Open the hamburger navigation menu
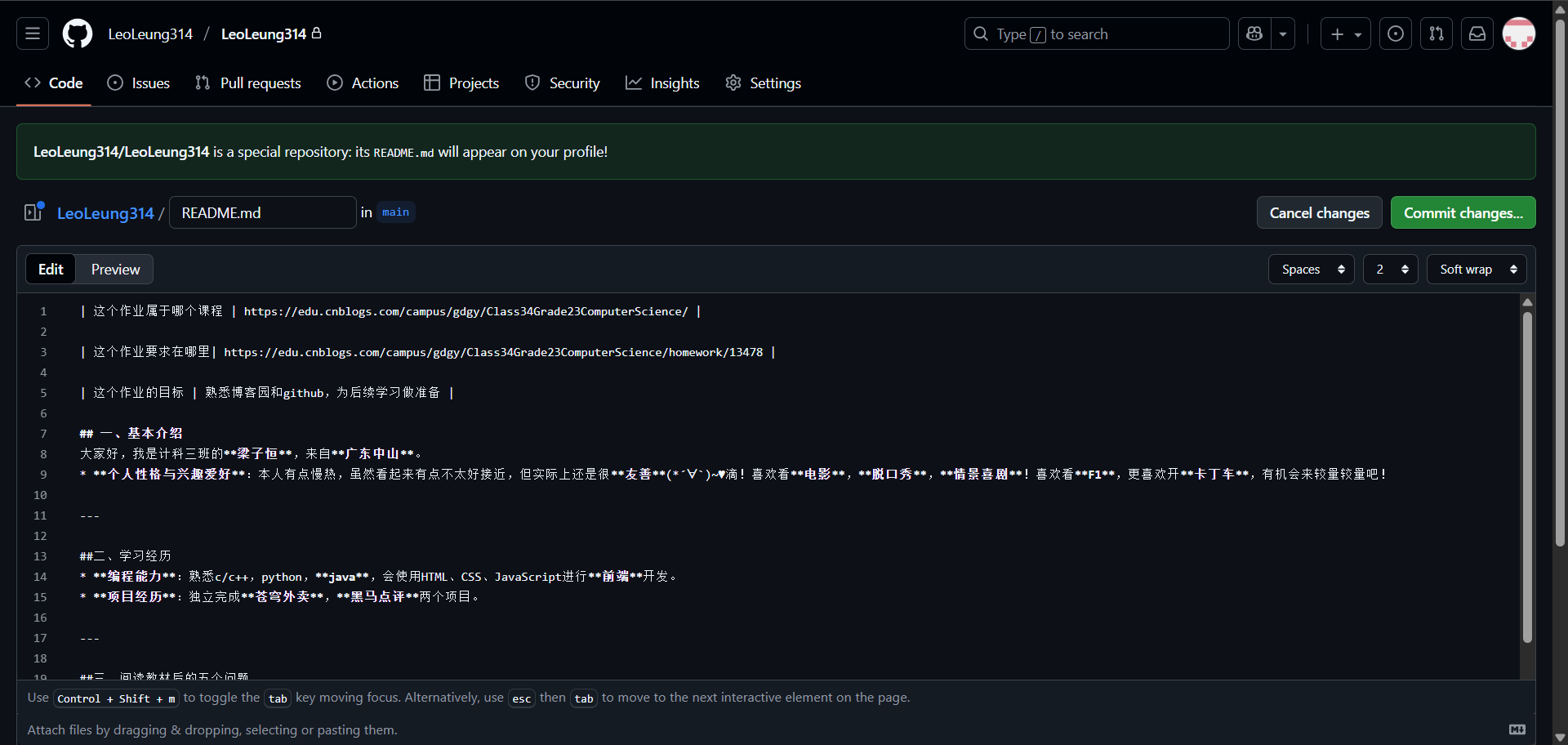Viewport: 1568px width, 745px height. point(33,33)
